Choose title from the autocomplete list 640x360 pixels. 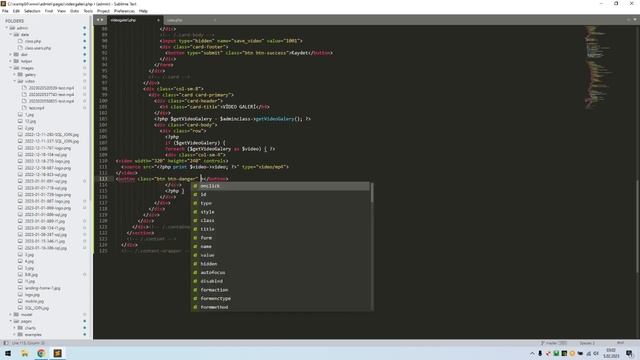tap(281, 229)
